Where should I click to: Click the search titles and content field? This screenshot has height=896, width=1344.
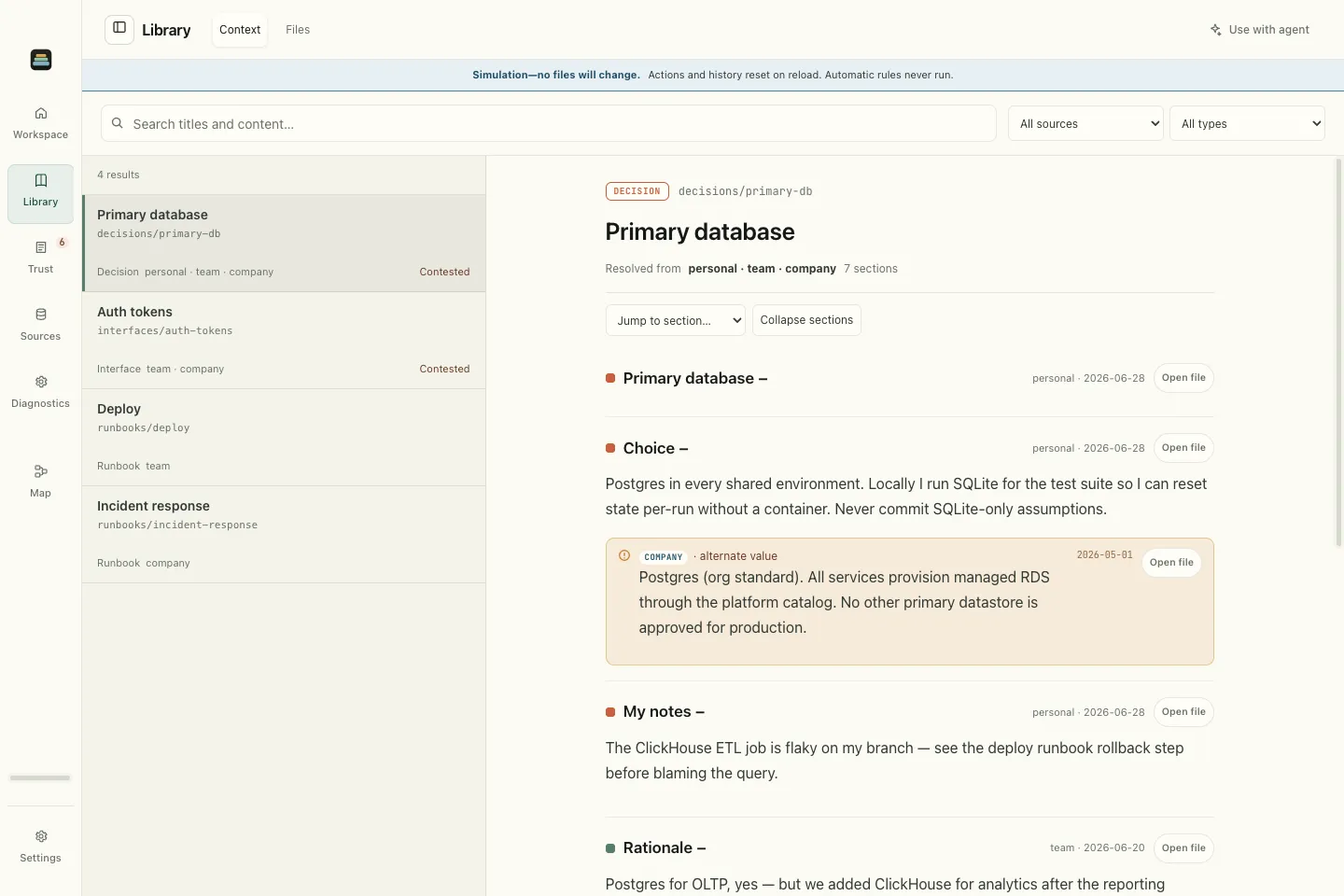coord(548,123)
